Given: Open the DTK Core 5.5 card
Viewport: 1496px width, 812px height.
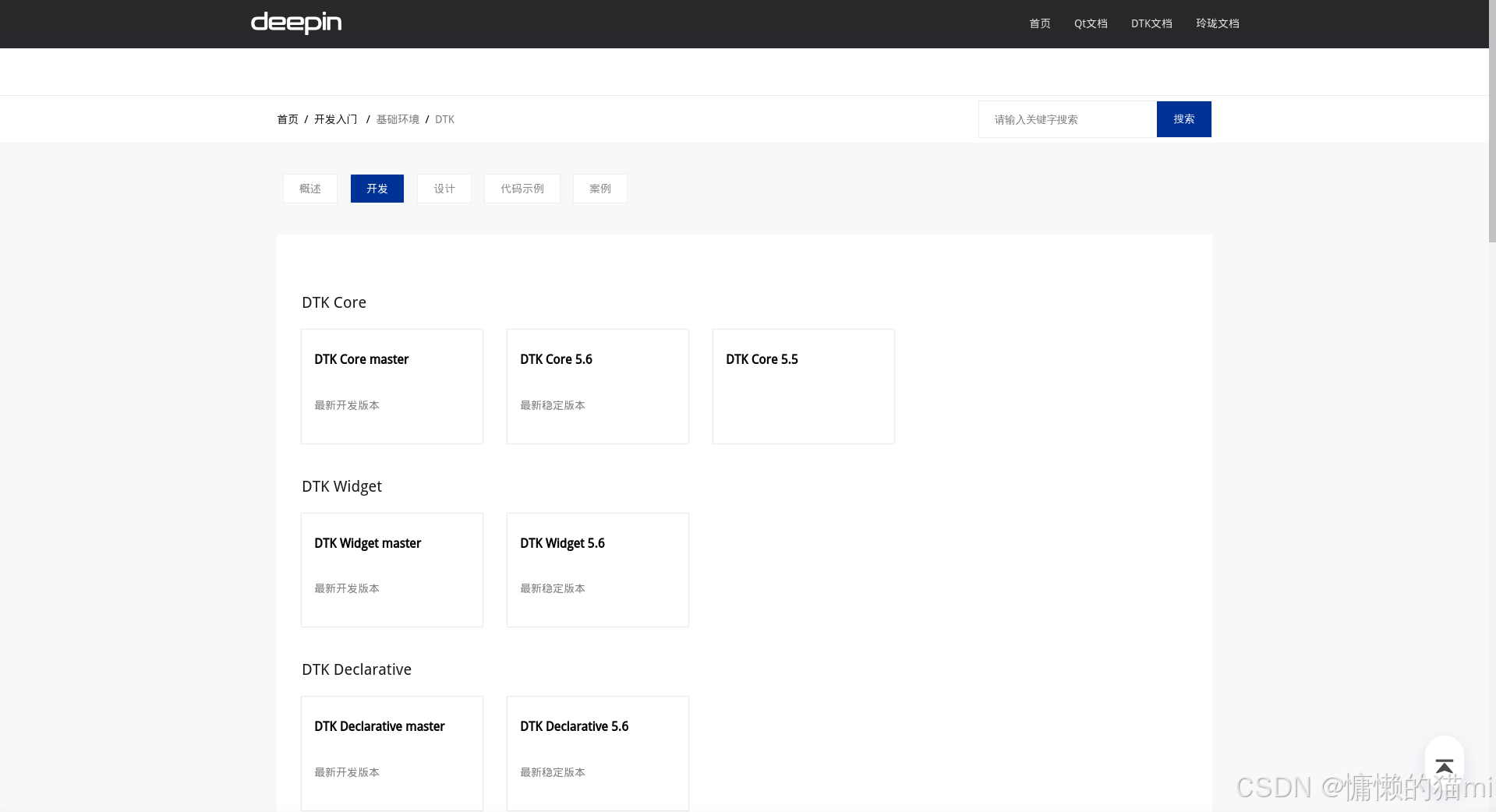Looking at the screenshot, I should tap(804, 387).
